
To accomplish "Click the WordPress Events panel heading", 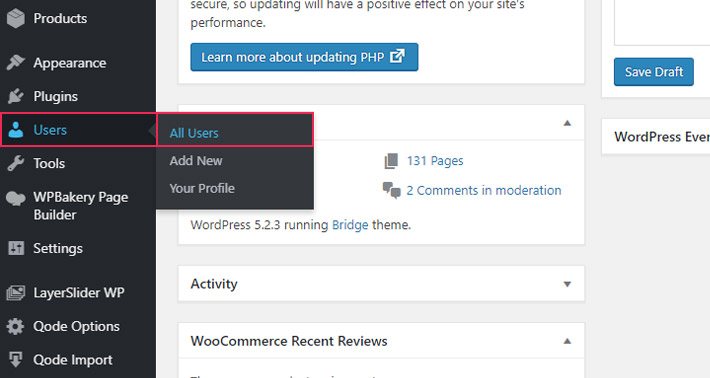I will click(x=662, y=137).
